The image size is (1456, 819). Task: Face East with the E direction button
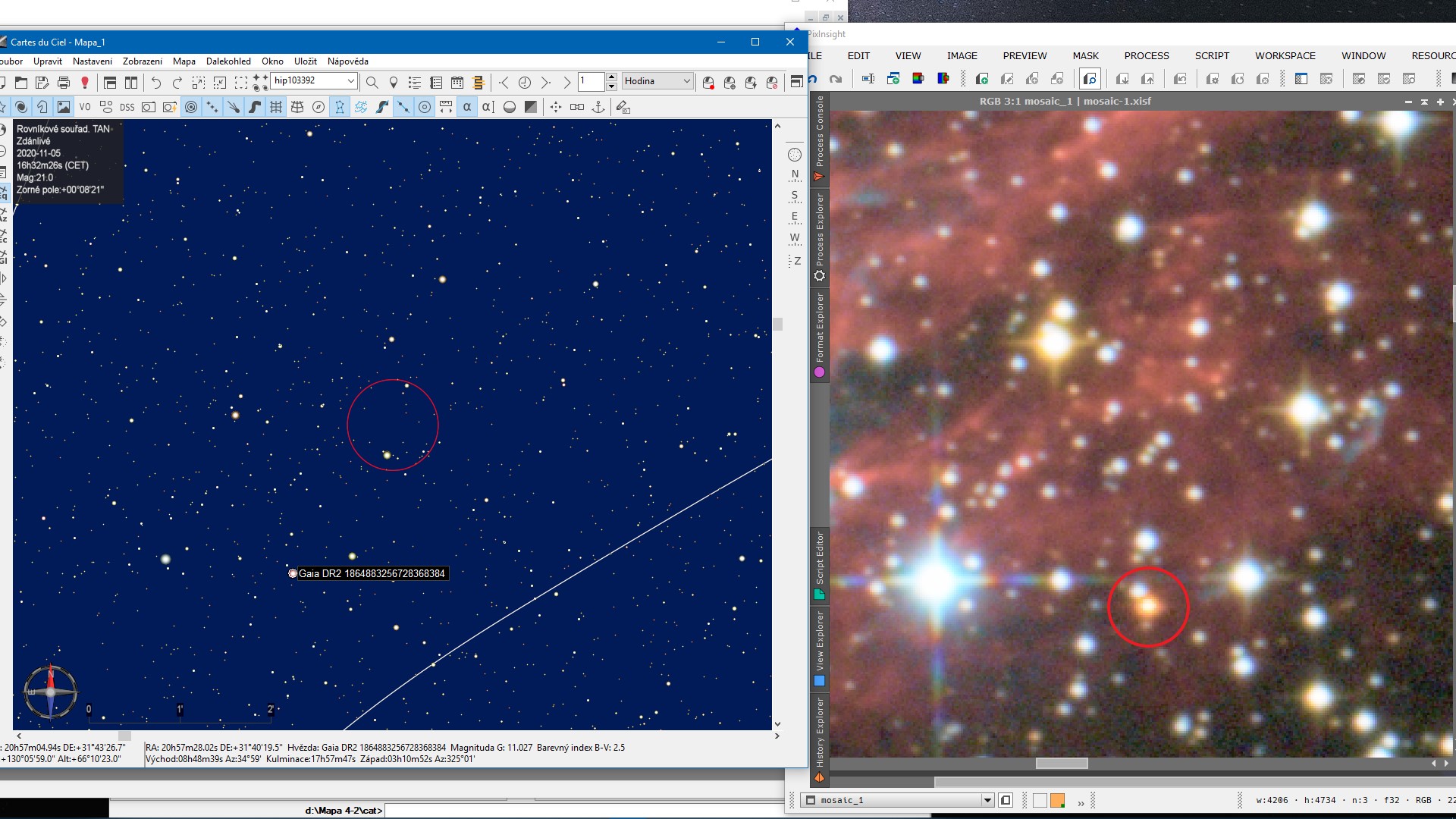coord(795,218)
